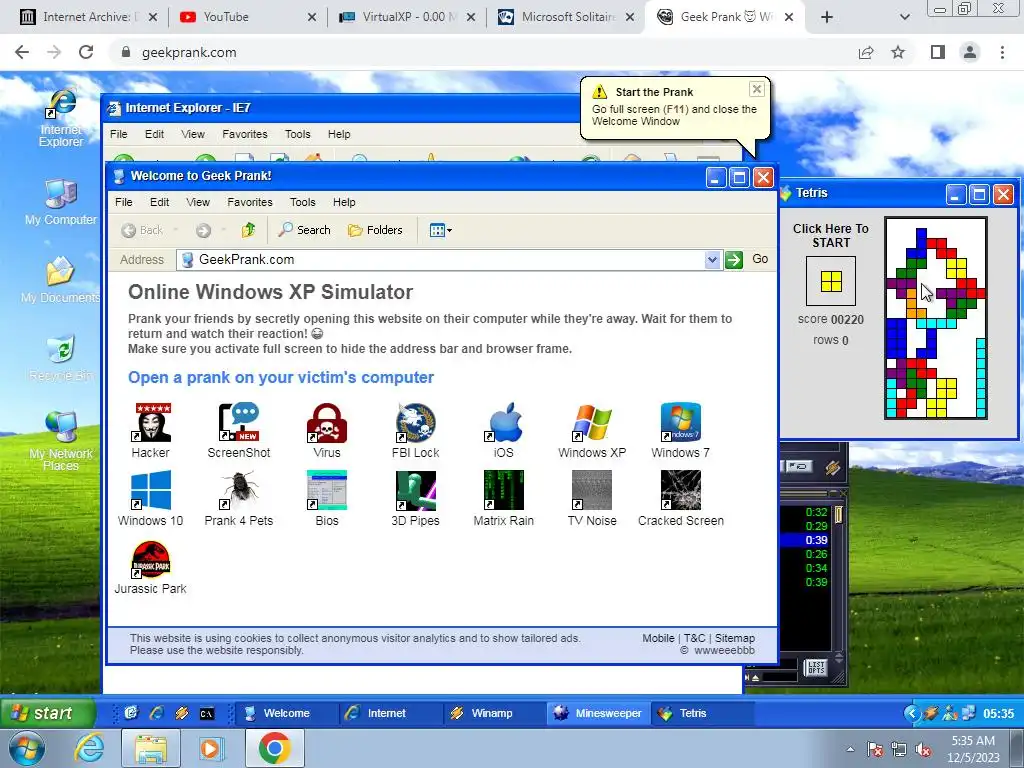Open Recycle Bin desktop icon

[x=61, y=358]
